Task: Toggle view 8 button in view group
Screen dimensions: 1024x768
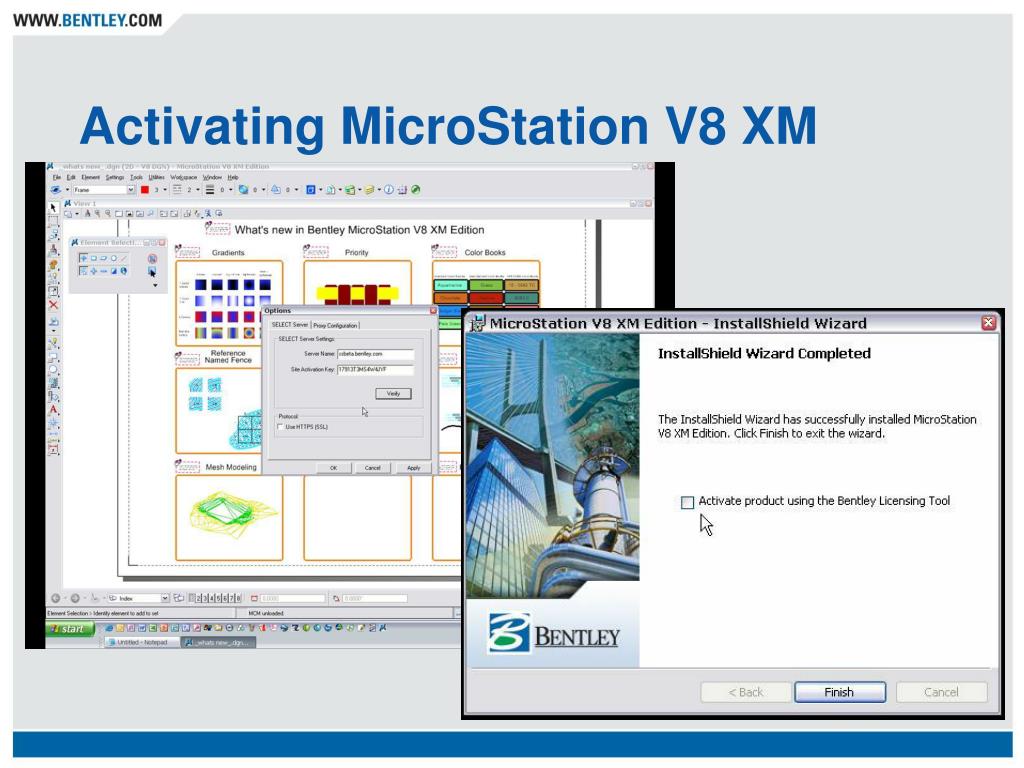Action: pyautogui.click(x=238, y=598)
